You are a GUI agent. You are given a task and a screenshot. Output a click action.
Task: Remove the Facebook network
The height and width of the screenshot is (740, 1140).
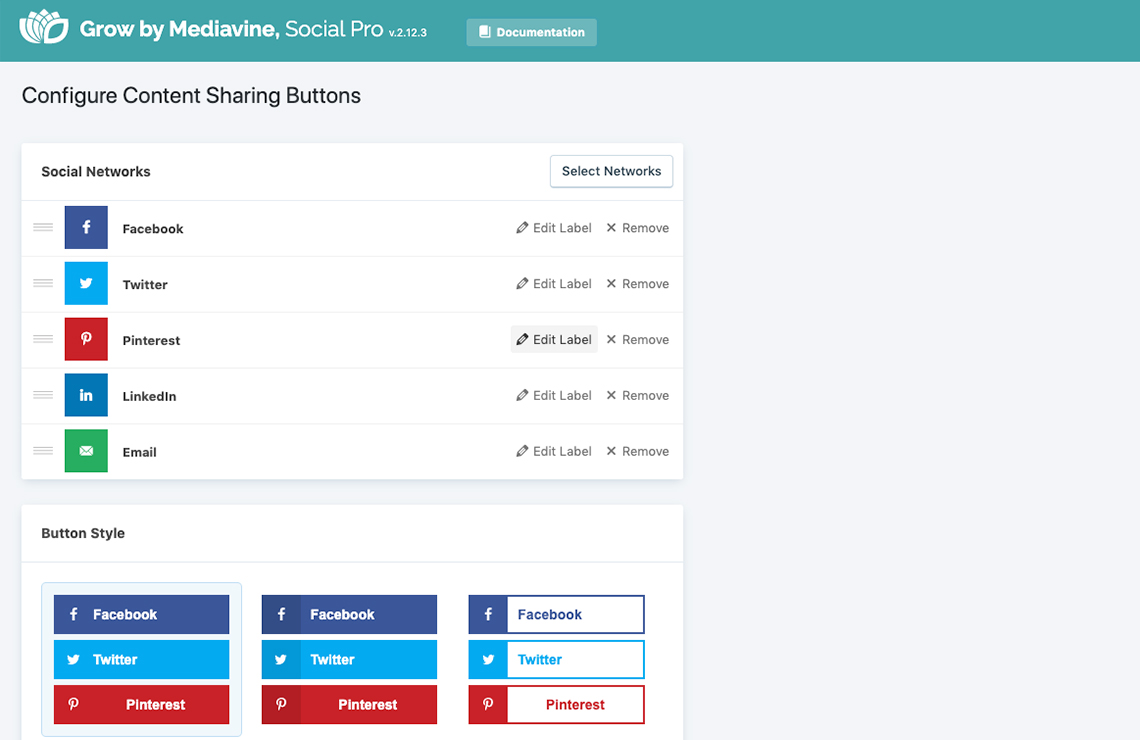638,228
